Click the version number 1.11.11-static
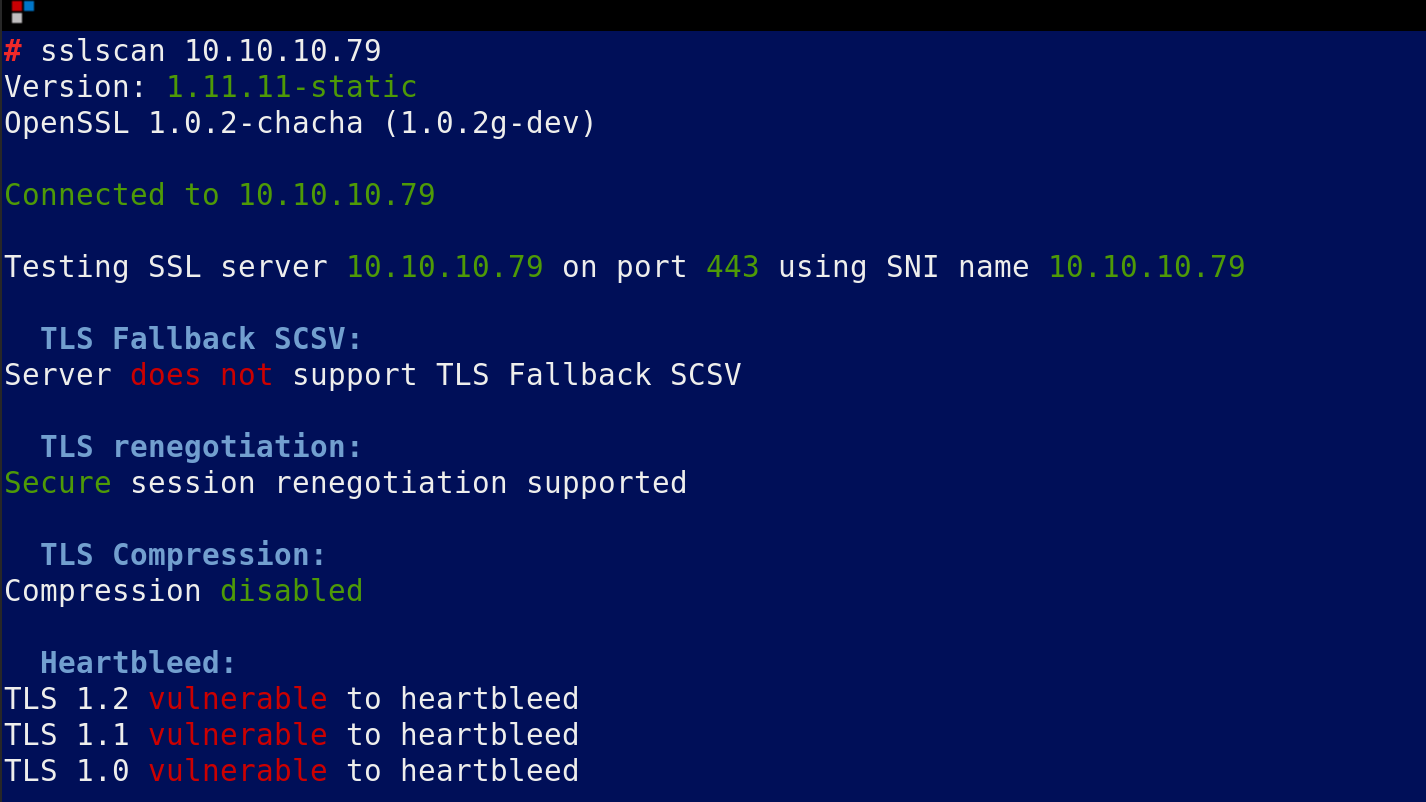This screenshot has width=1426, height=802. 292,87
